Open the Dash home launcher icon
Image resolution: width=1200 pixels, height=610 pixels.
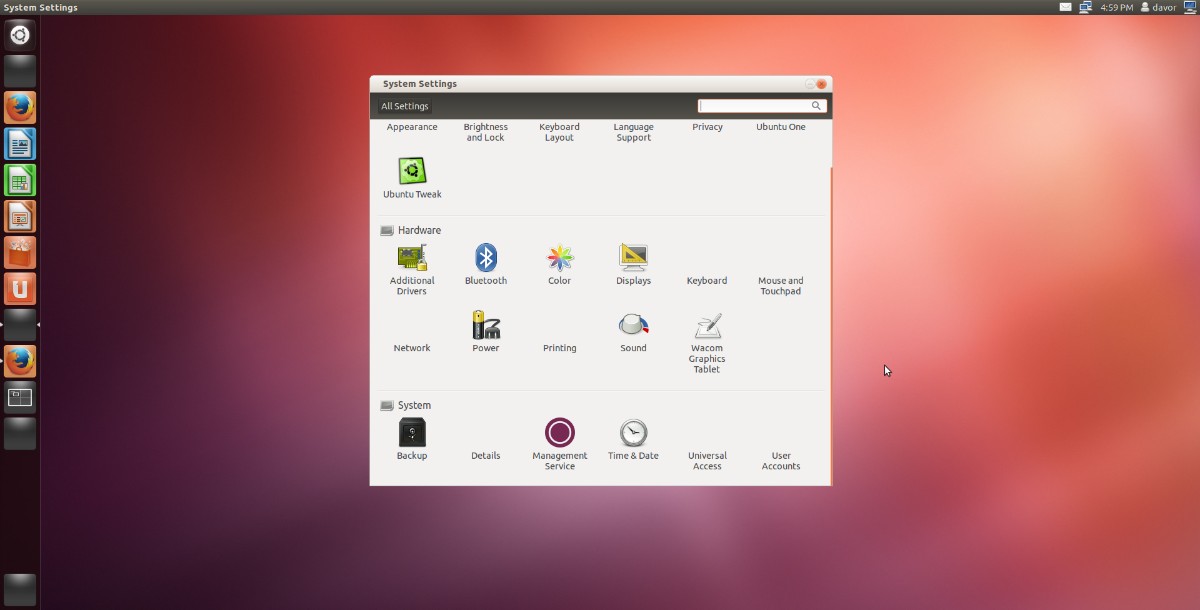20,35
